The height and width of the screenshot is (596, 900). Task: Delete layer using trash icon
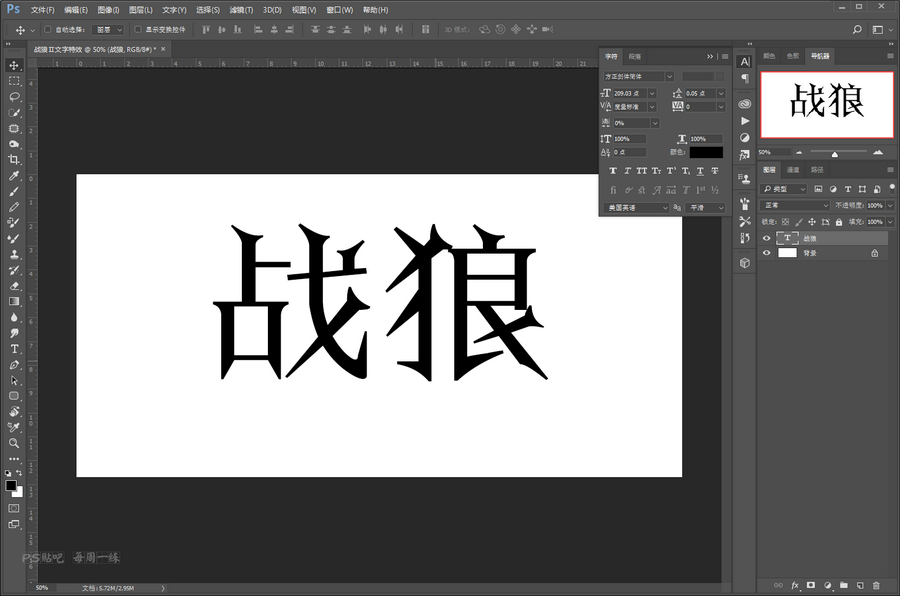pyautogui.click(x=876, y=585)
